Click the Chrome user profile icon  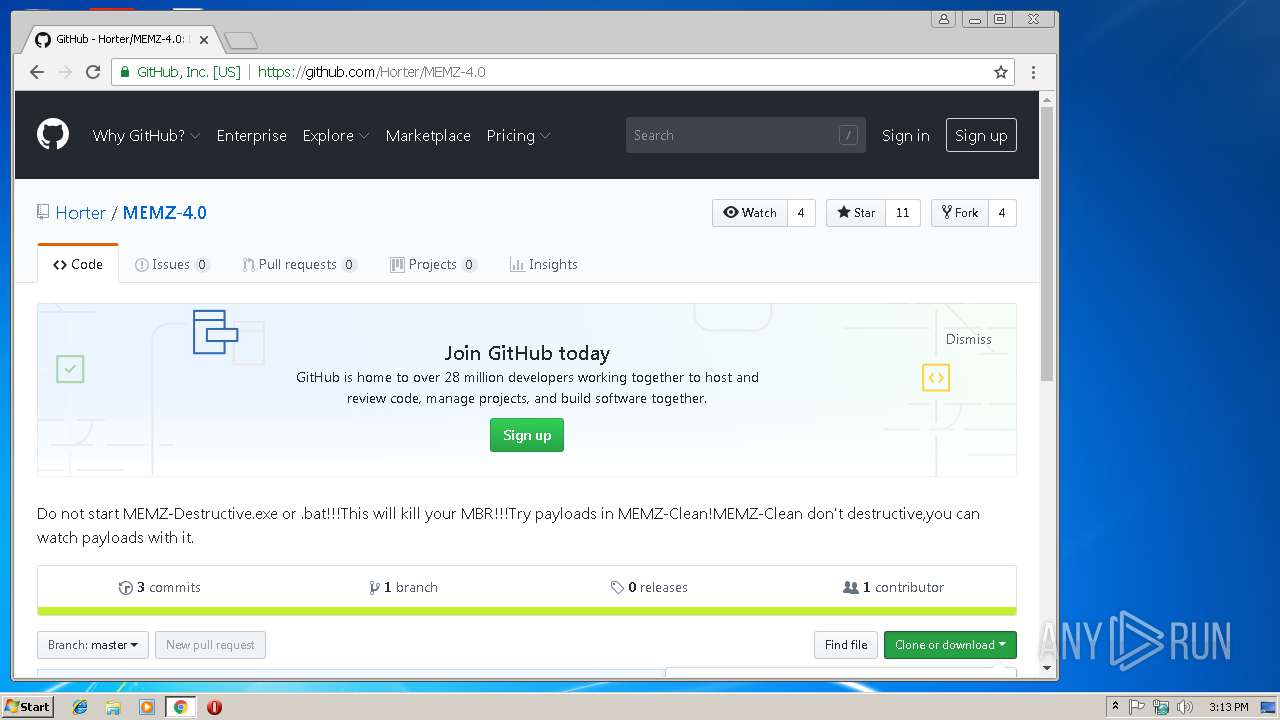pyautogui.click(x=943, y=19)
